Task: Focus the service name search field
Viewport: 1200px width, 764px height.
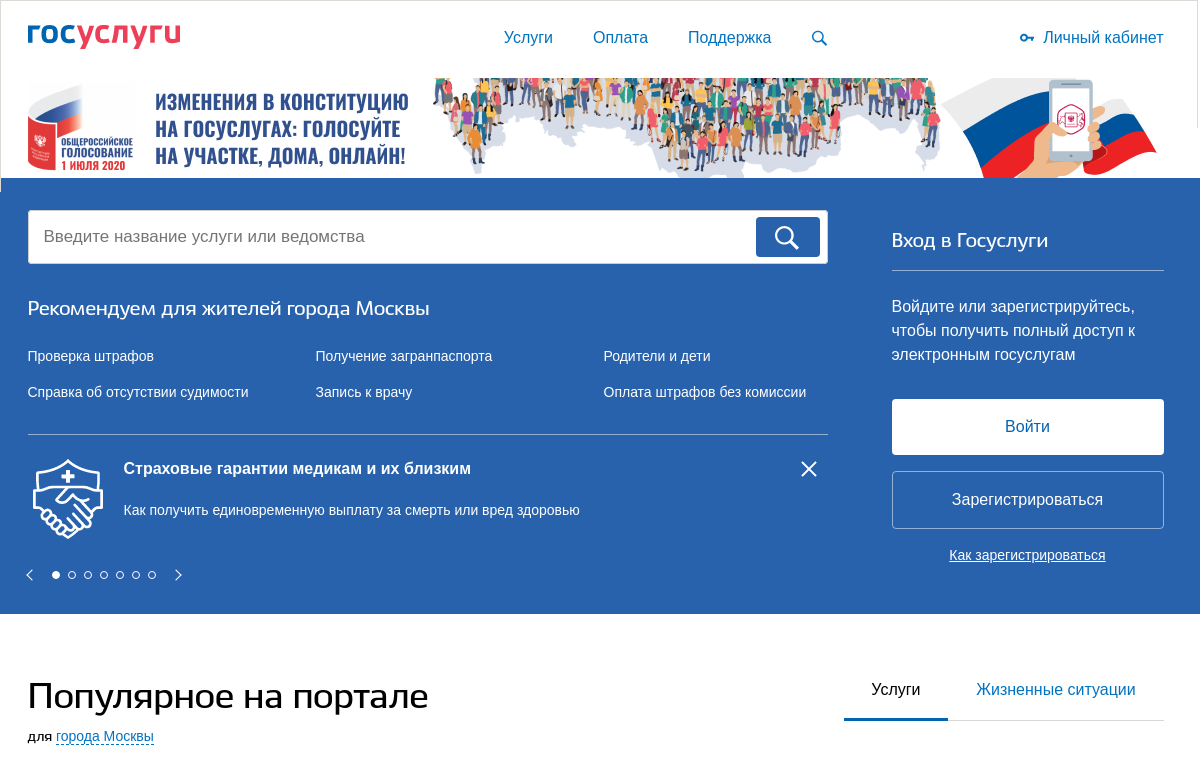Action: [390, 237]
